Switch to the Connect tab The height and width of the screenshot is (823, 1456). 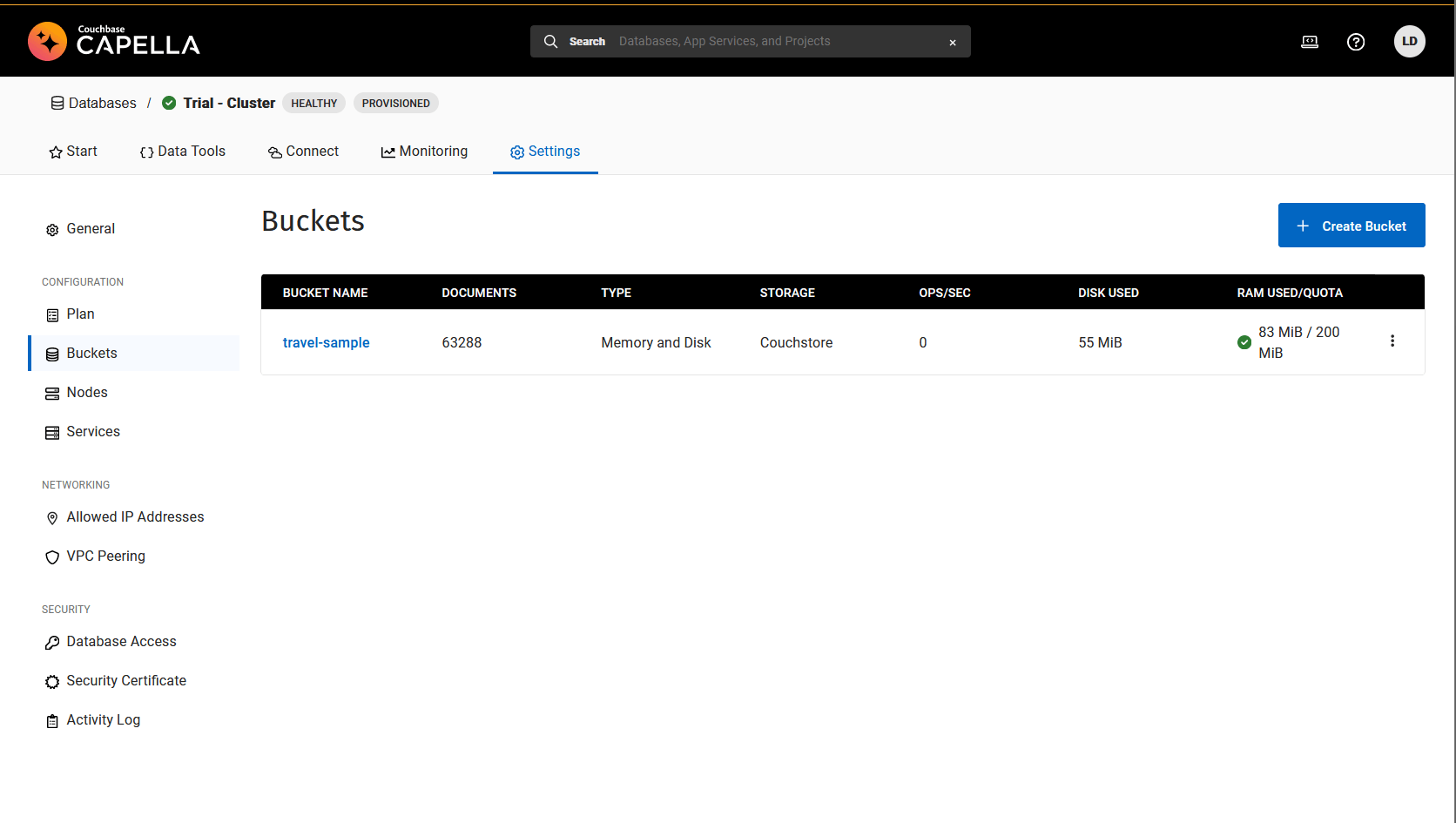303,152
